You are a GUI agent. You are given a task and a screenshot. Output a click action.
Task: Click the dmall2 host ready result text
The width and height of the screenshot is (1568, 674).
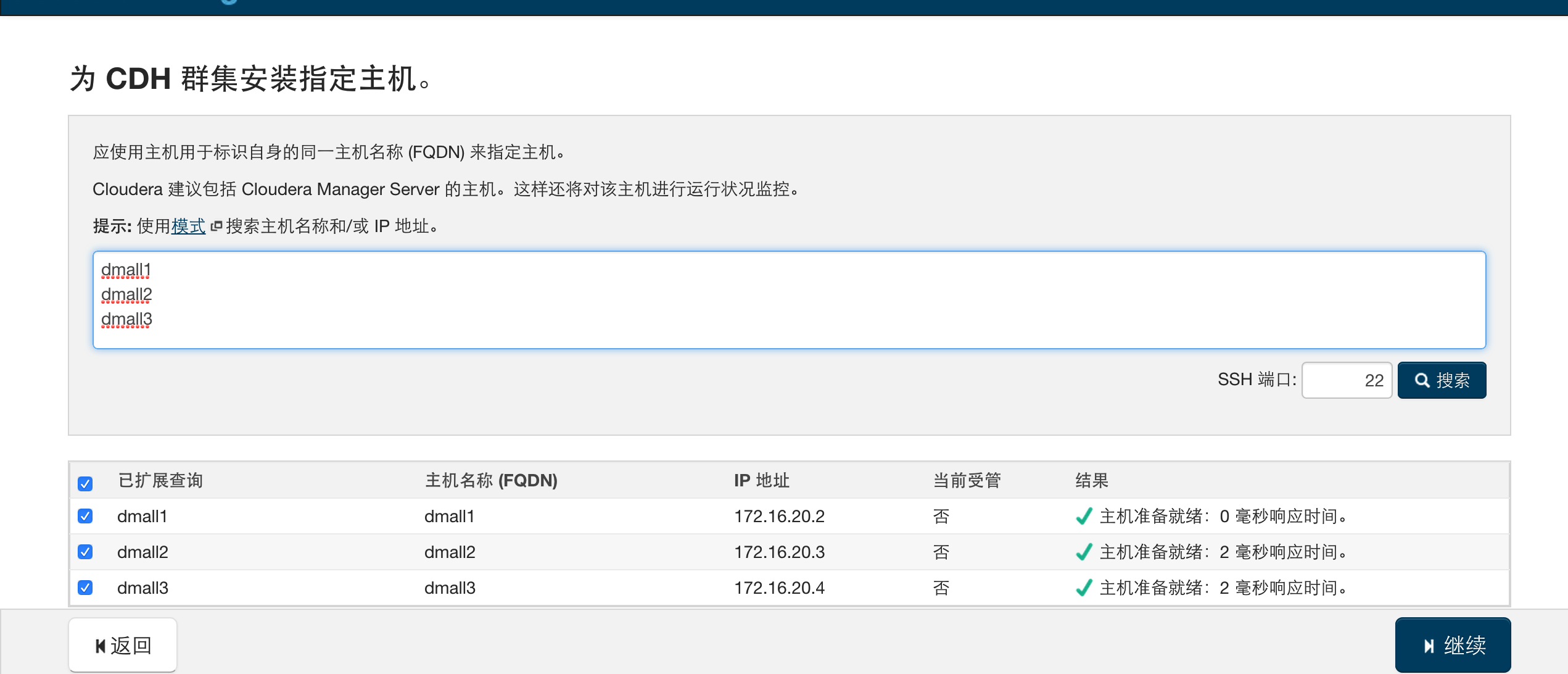[1224, 552]
